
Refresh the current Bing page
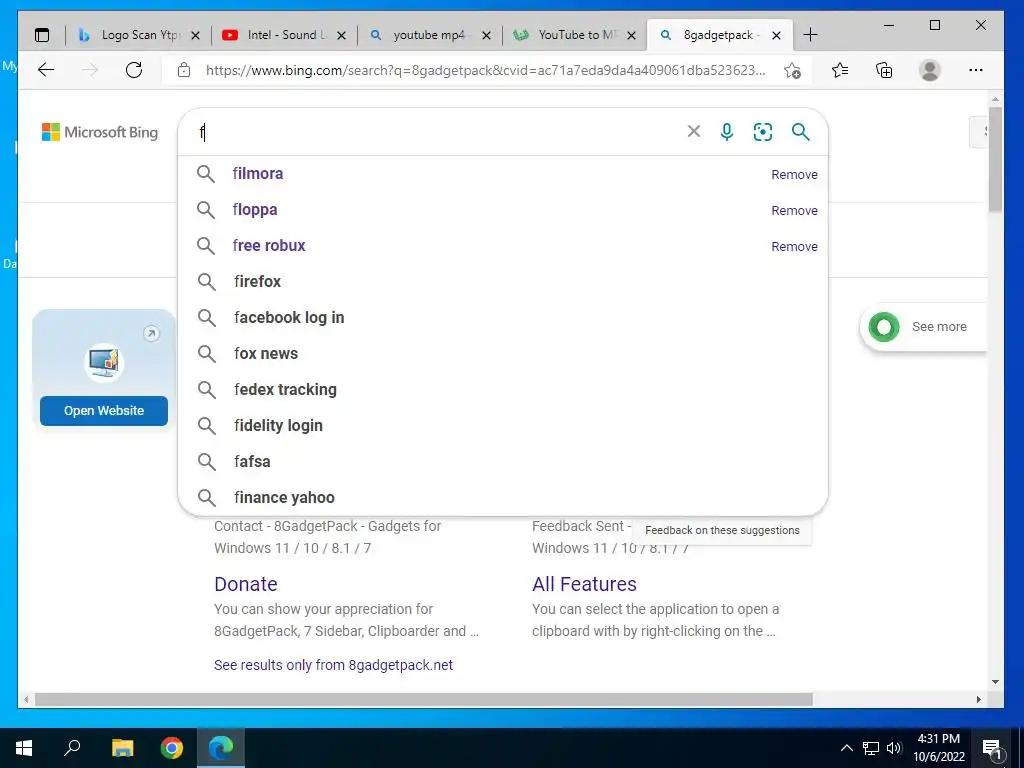point(134,70)
